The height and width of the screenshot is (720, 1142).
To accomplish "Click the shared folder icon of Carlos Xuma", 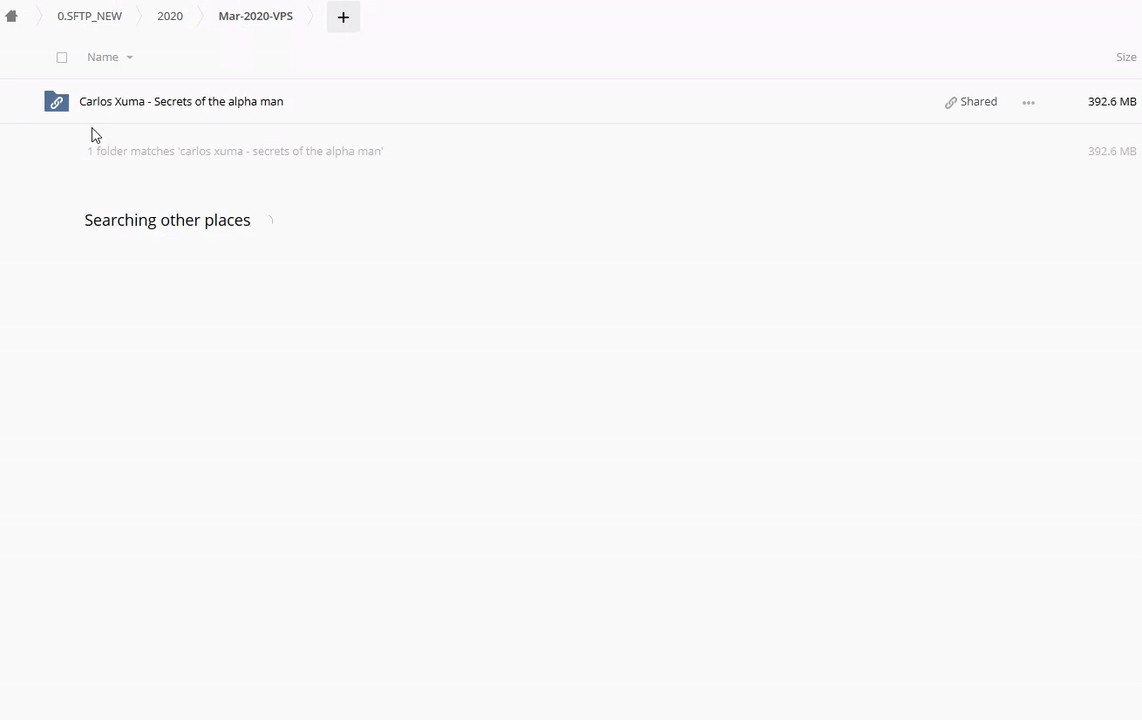I will pyautogui.click(x=56, y=102).
